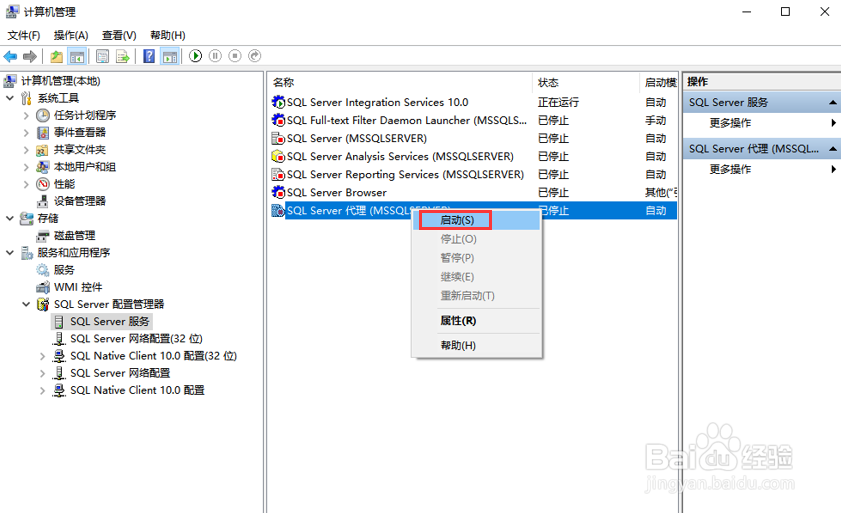Sort by the 状态 column header

coord(586,82)
